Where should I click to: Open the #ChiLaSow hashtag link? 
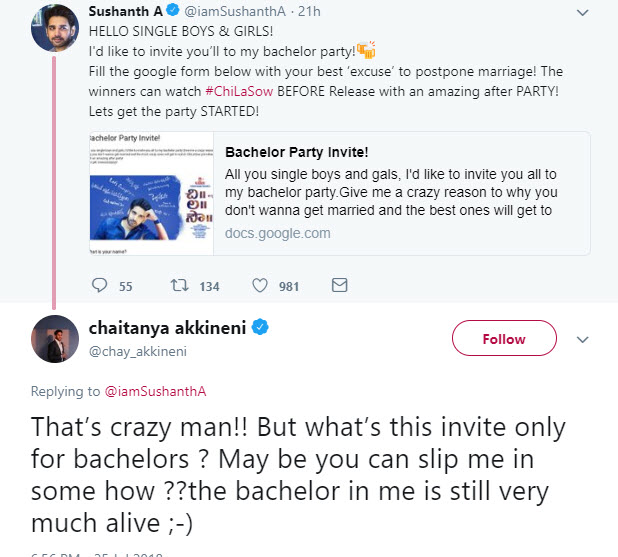point(237,91)
